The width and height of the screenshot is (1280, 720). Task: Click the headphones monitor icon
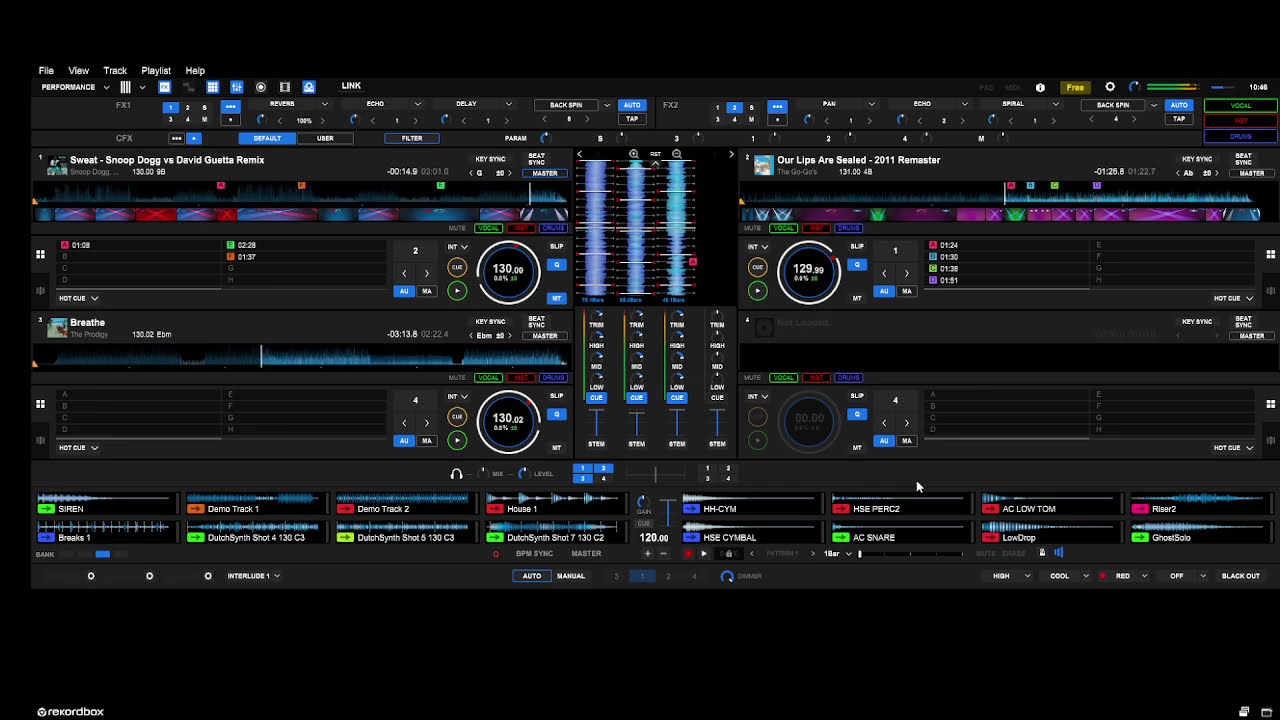(457, 474)
